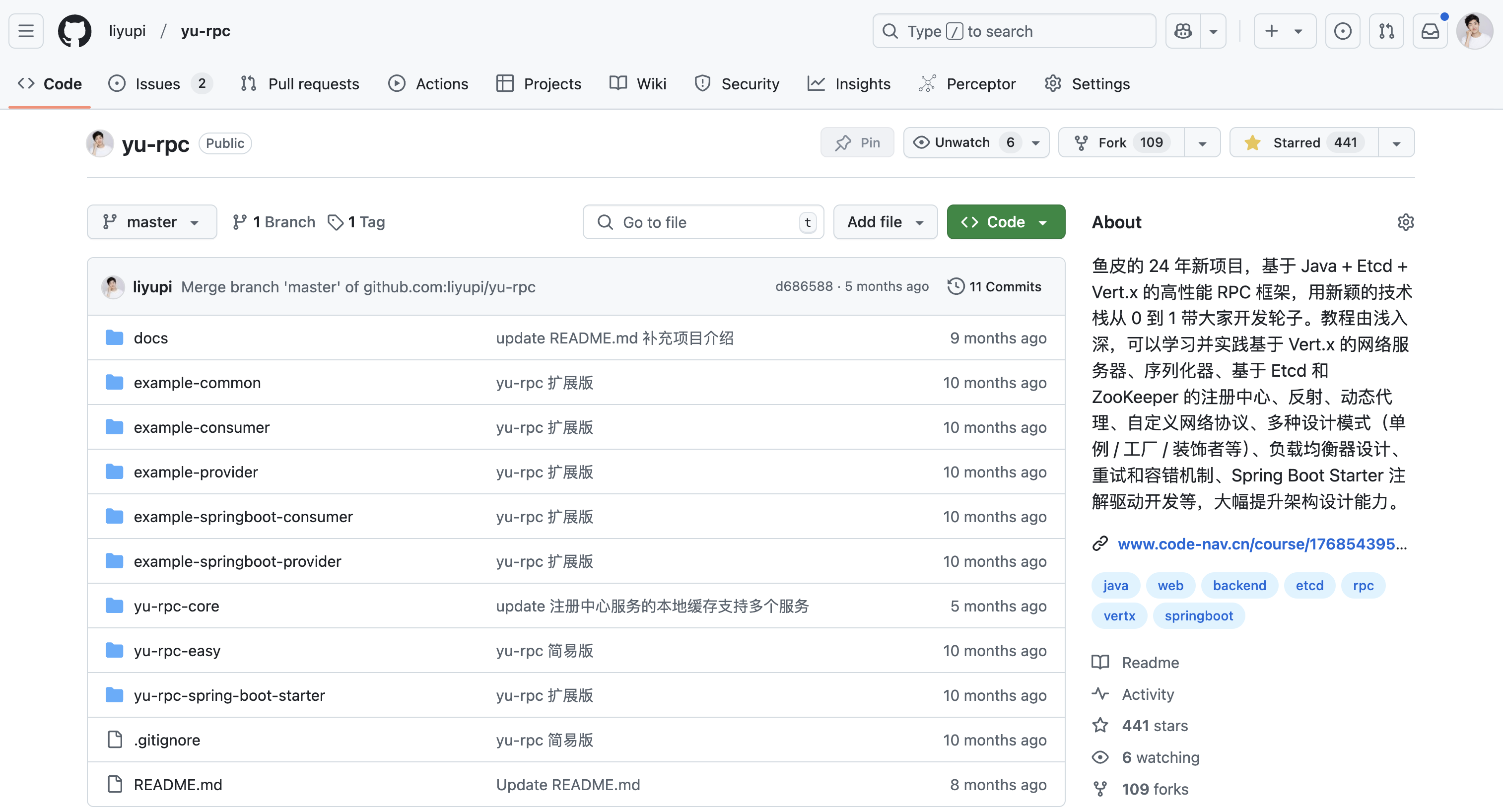View the 11 Commits history

point(994,286)
